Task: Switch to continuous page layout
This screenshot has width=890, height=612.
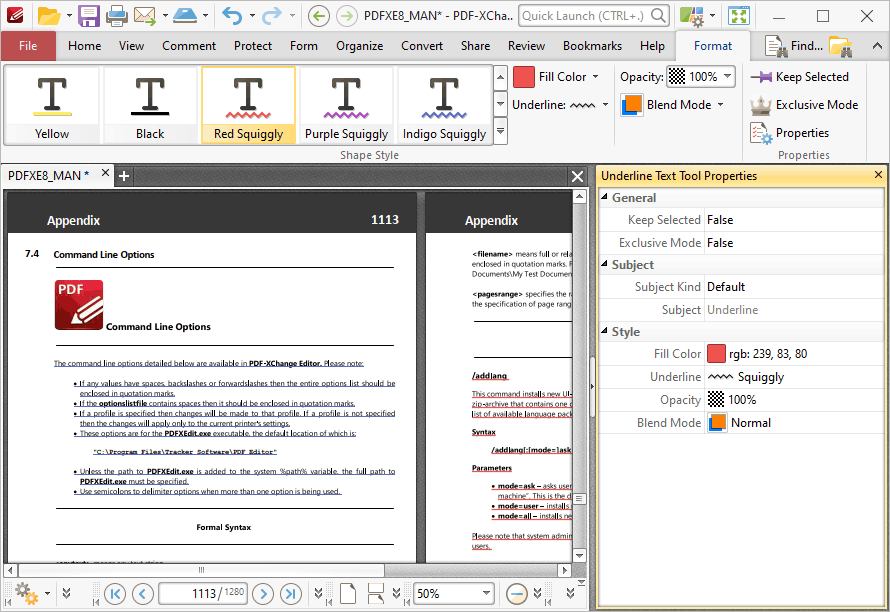Action: click(375, 594)
